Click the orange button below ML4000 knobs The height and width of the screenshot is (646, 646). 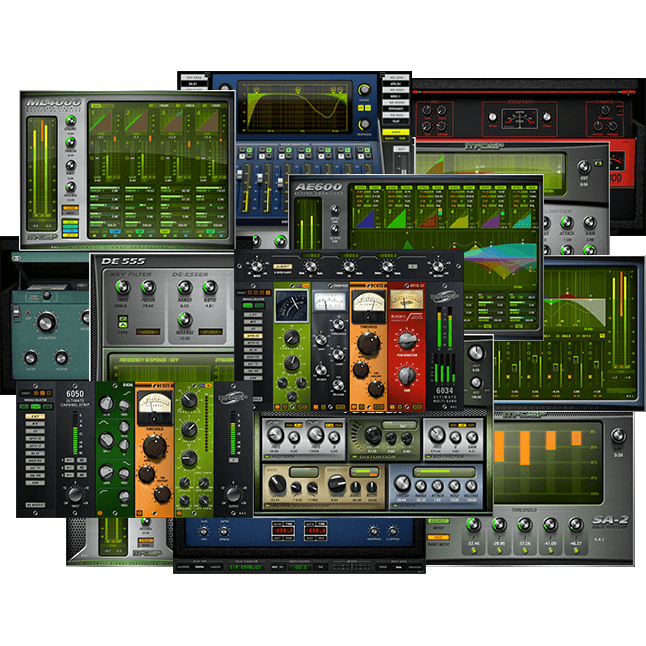pyautogui.click(x=70, y=208)
